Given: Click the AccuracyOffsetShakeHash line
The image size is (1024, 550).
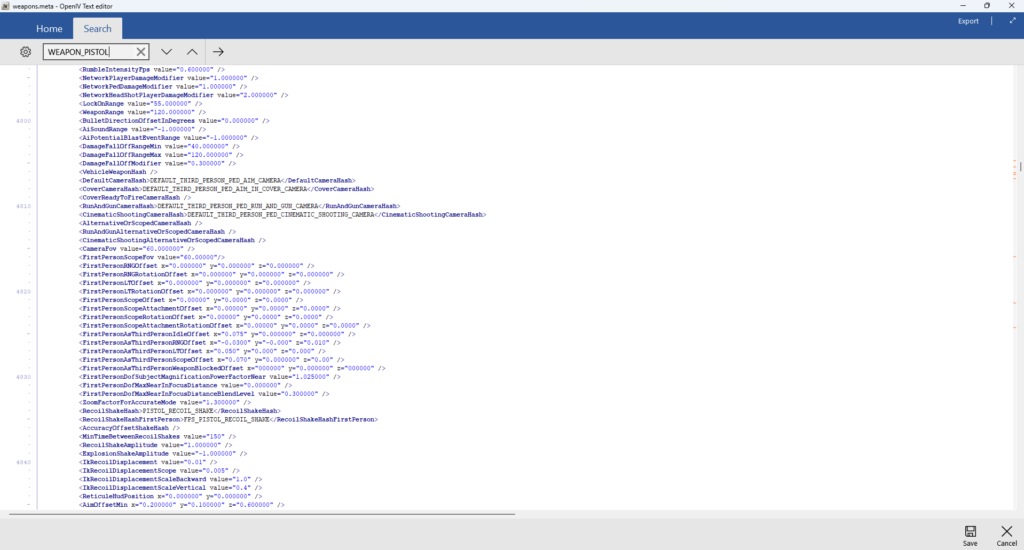Looking at the screenshot, I should [x=129, y=428].
